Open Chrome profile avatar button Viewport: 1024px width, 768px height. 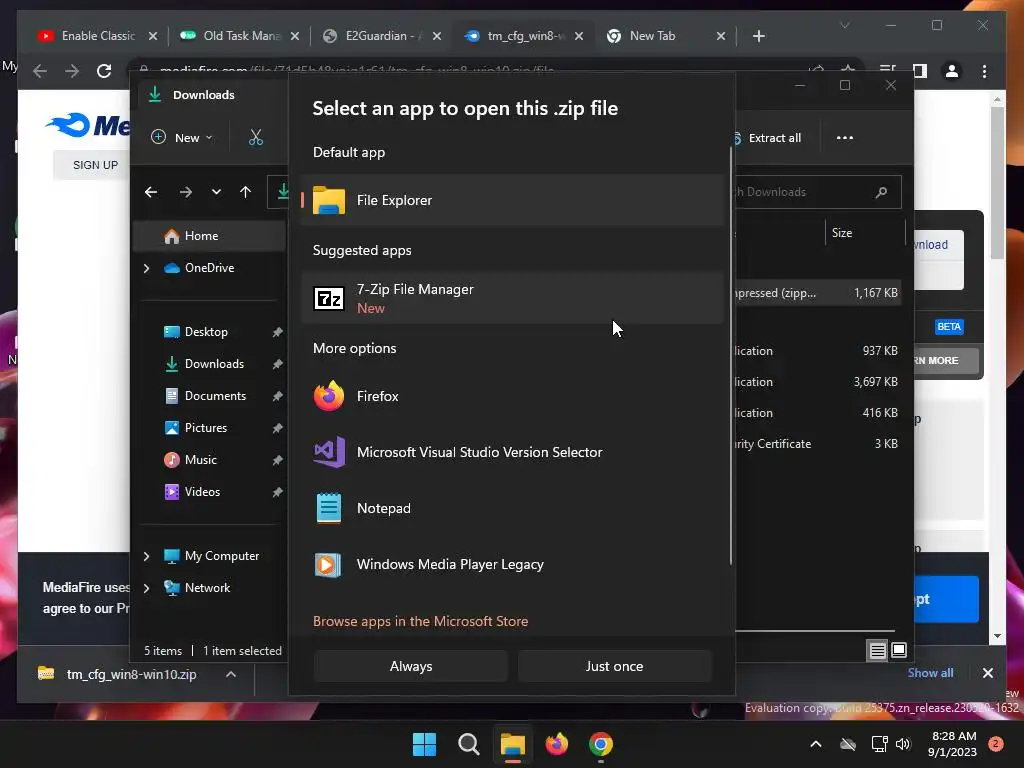click(x=952, y=71)
